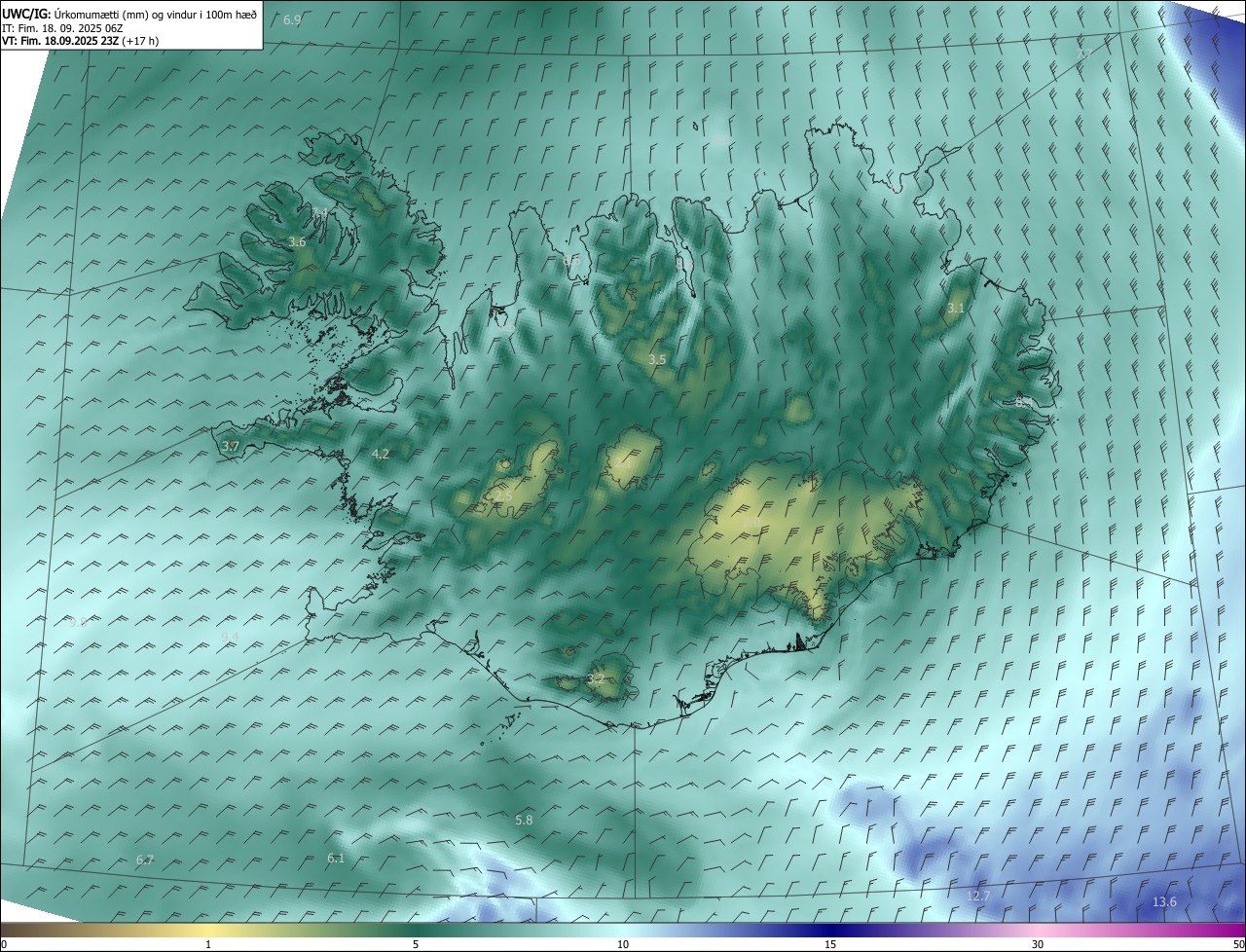Click the 10 tick label on the color scale
The height and width of the screenshot is (952, 1246).
[623, 945]
